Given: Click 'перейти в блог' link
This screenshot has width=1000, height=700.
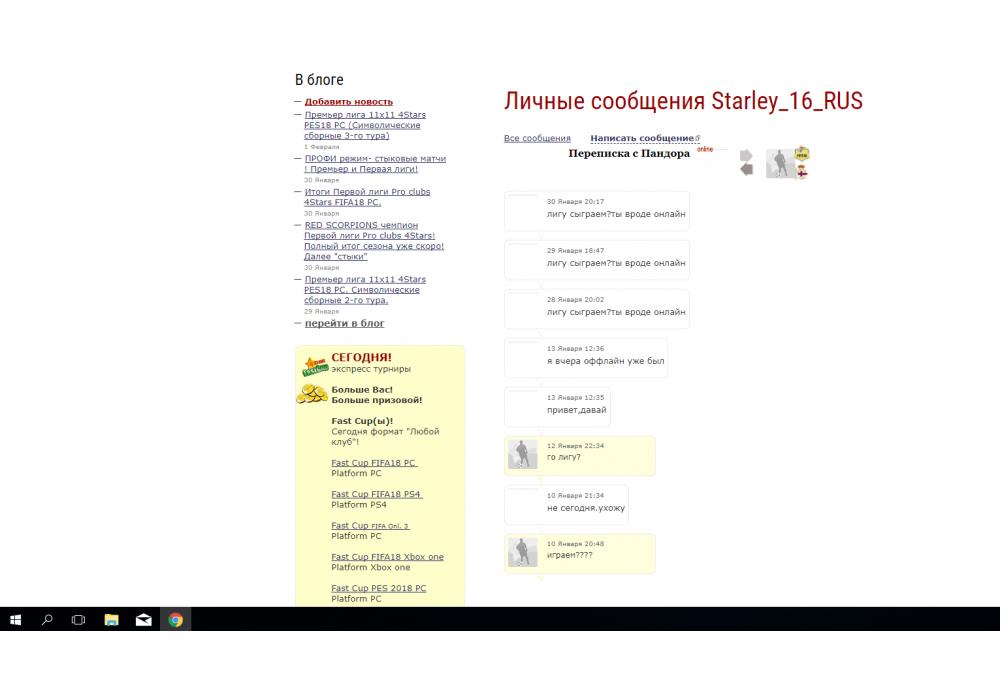Looking at the screenshot, I should point(344,323).
